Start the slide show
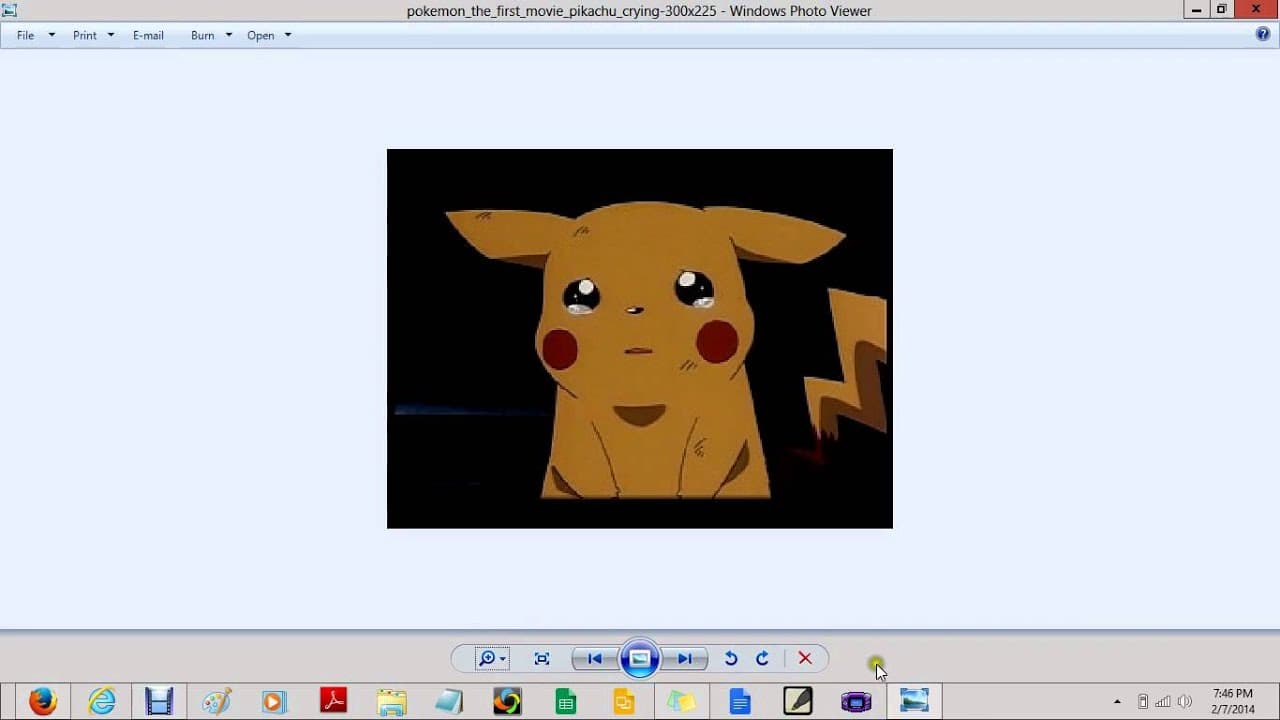Viewport: 1280px width, 720px height. 640,658
